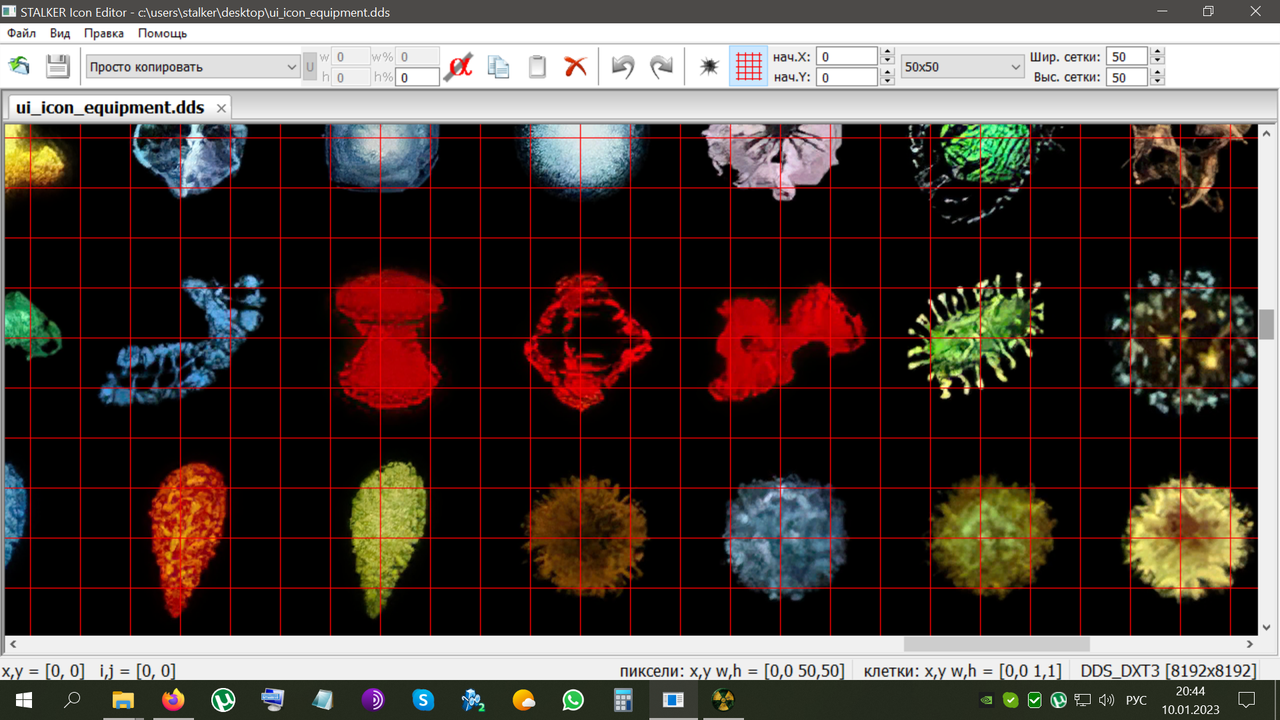
Task: Close the ui_icon_equipment.dds tab
Action: point(221,108)
